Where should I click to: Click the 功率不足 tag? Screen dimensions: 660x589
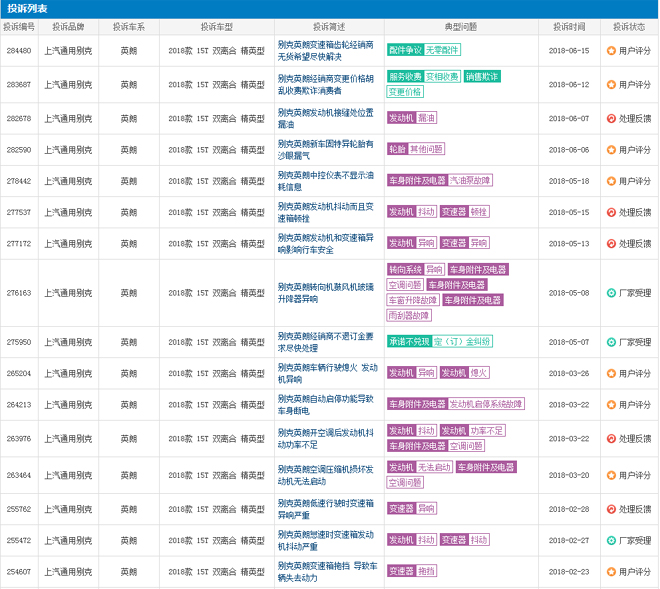coord(487,431)
